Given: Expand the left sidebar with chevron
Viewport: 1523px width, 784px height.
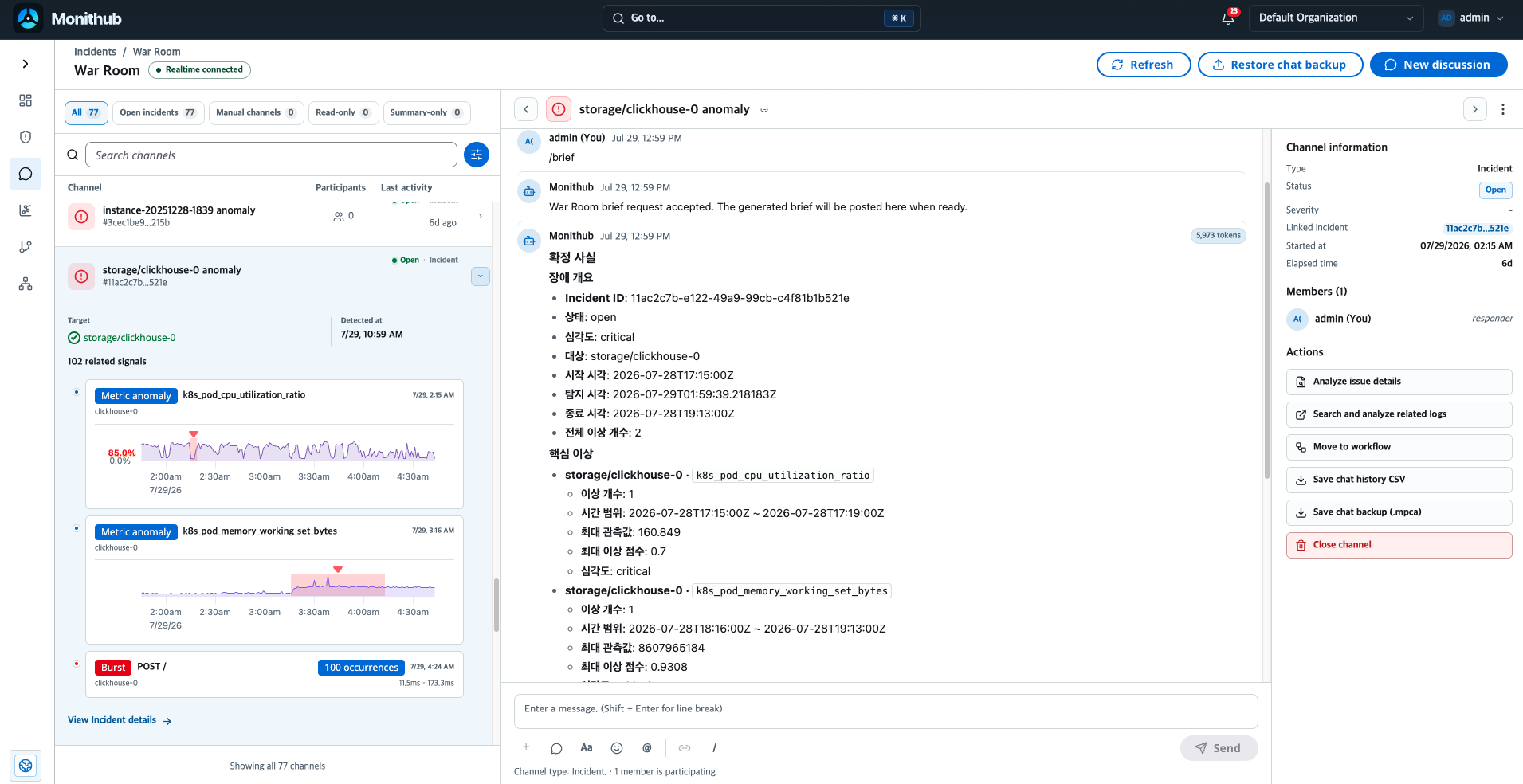Looking at the screenshot, I should coord(26,64).
